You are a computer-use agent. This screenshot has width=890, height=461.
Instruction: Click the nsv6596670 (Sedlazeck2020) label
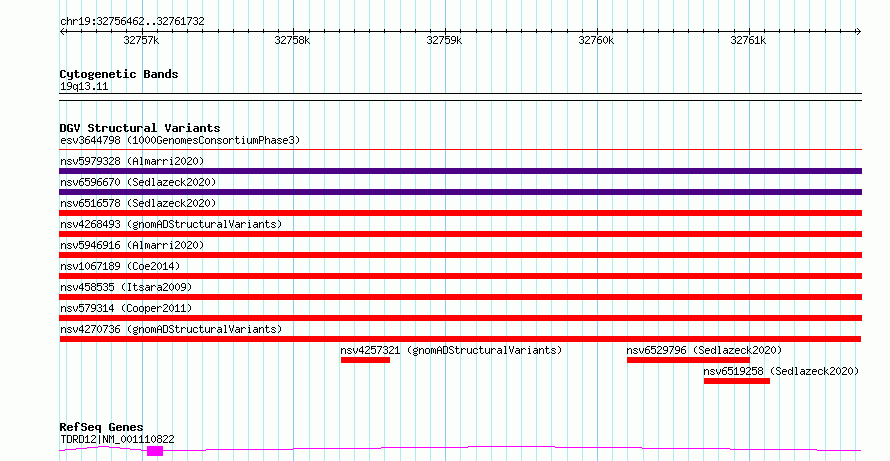(138, 182)
